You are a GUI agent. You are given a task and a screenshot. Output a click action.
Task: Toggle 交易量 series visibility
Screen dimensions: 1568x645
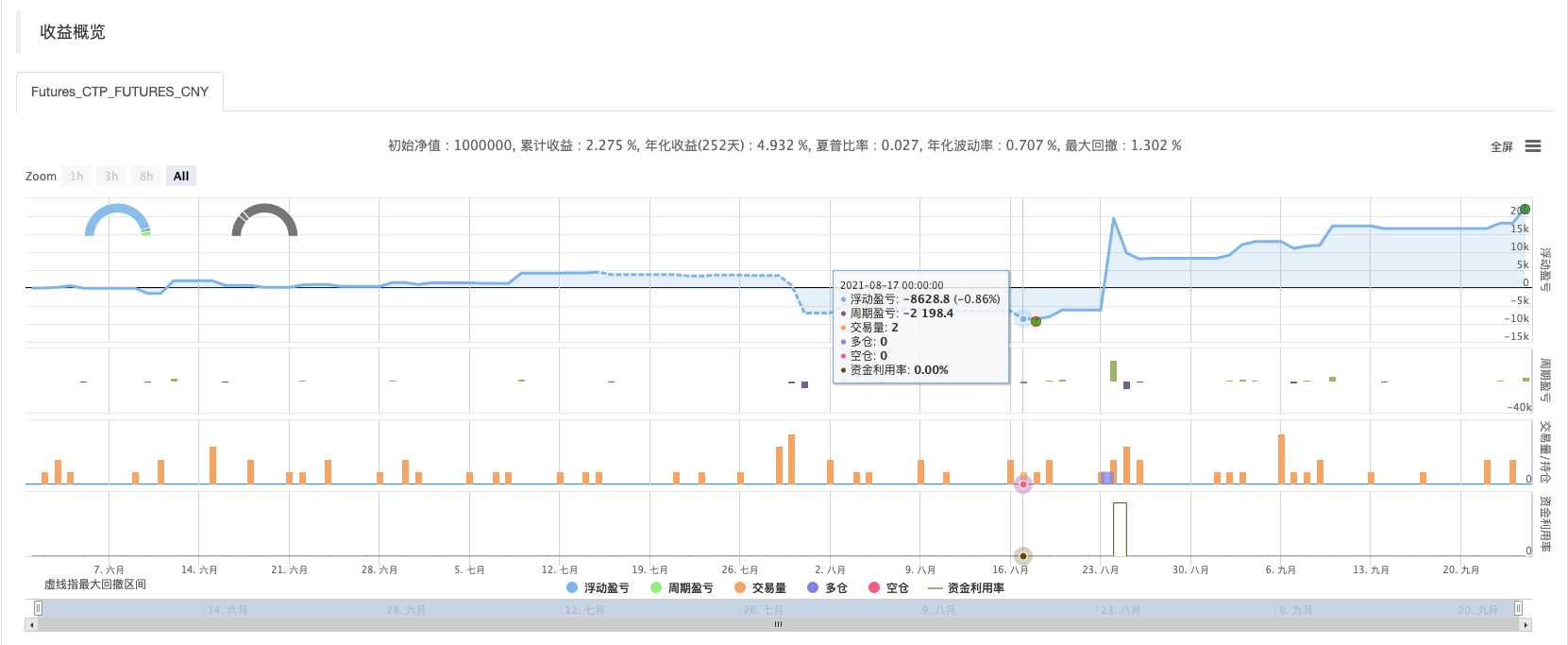click(760, 588)
